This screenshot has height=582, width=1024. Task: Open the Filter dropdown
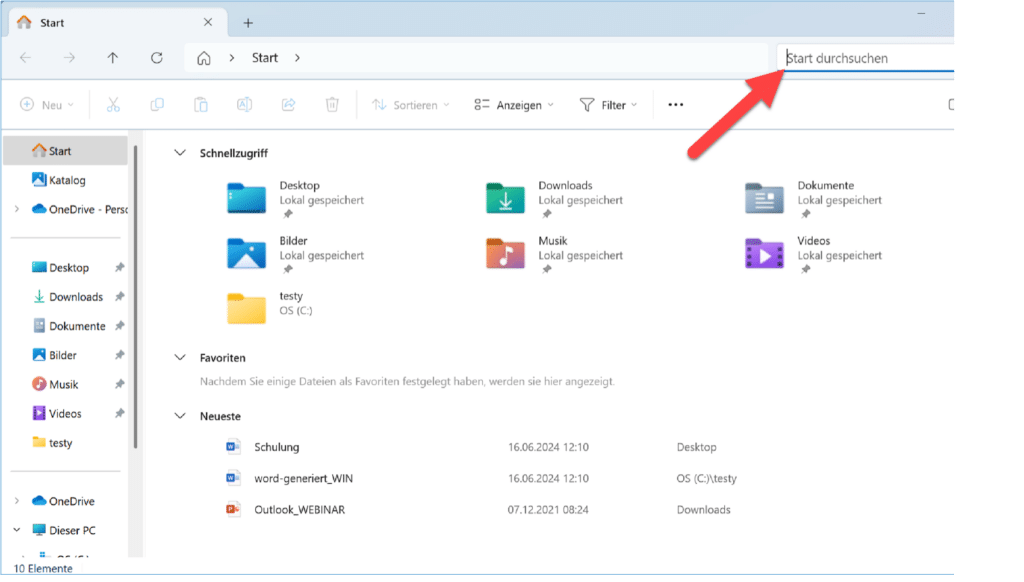coord(609,105)
